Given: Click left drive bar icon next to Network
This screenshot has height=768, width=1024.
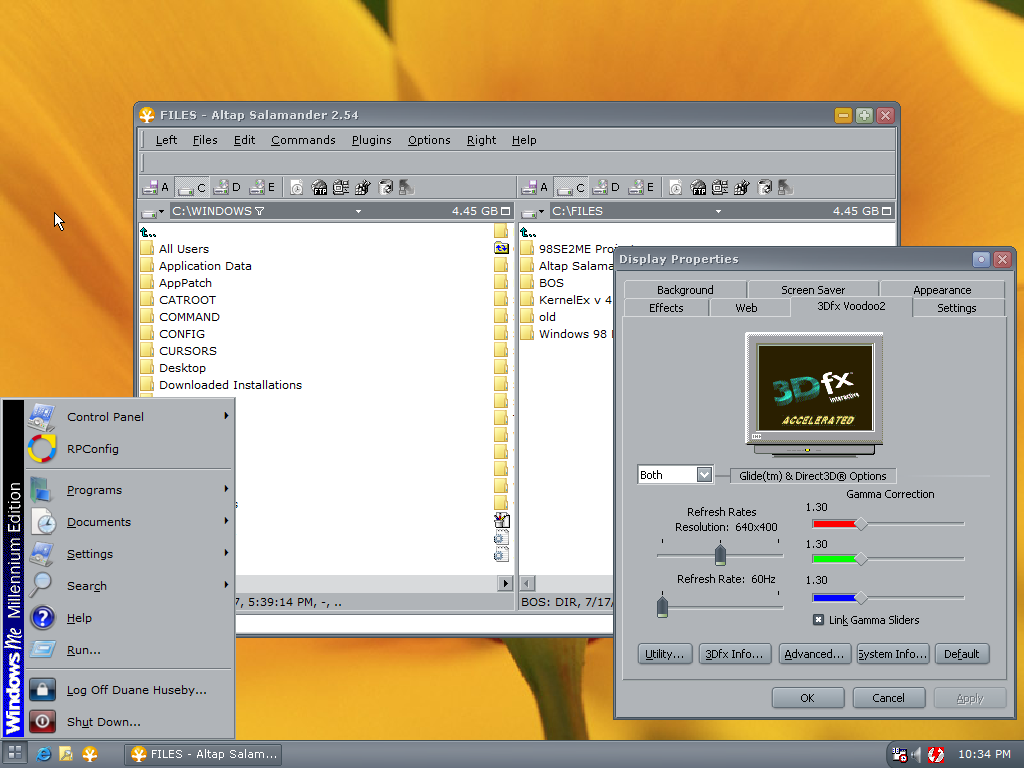Looking at the screenshot, I should pos(362,188).
